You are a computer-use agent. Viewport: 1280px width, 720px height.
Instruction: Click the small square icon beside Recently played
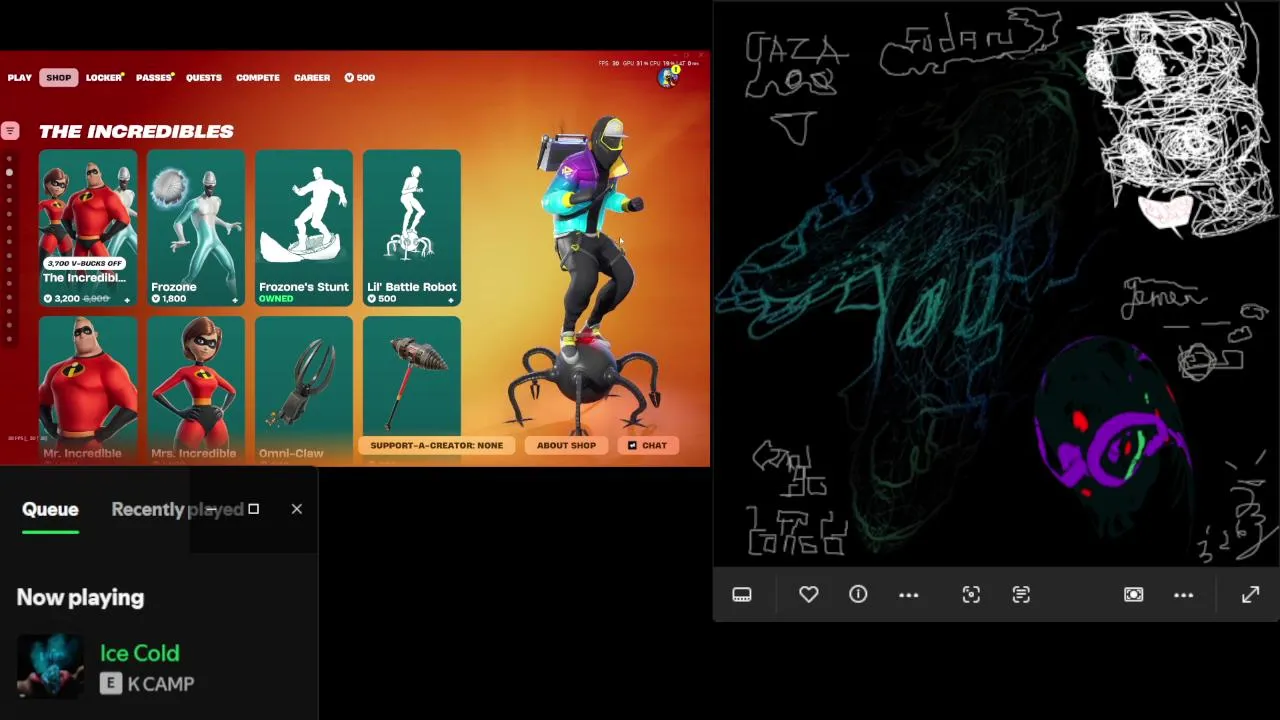(x=254, y=509)
